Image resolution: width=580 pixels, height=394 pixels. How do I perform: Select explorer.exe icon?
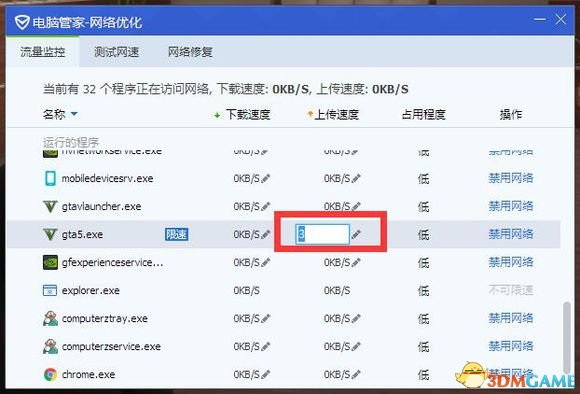point(50,290)
